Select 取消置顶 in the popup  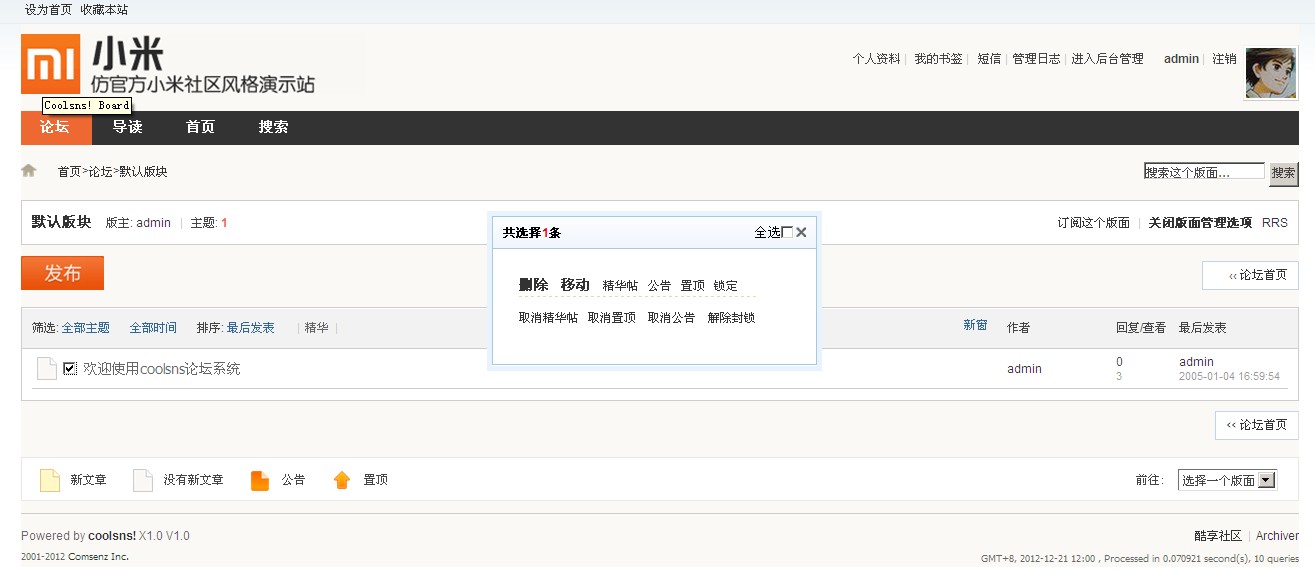611,318
